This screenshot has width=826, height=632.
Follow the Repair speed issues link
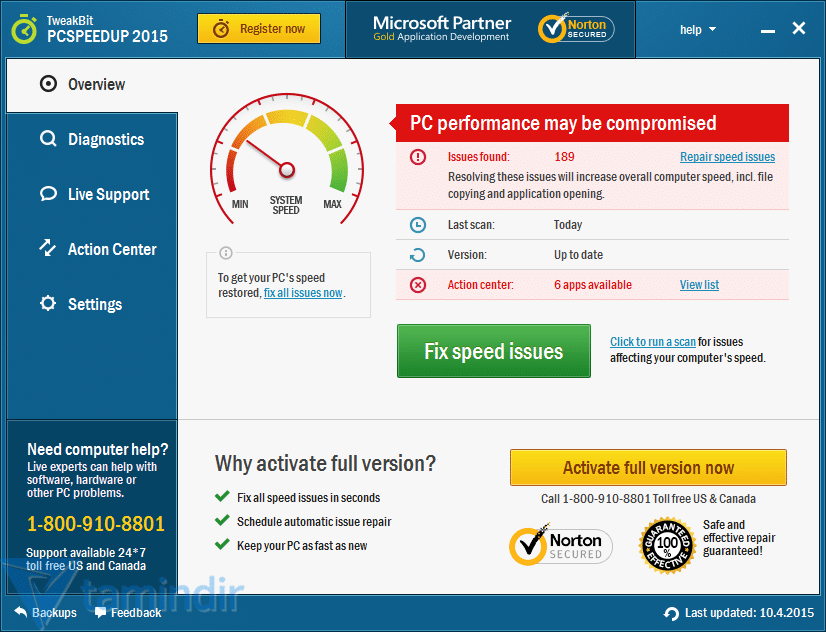tap(727, 157)
